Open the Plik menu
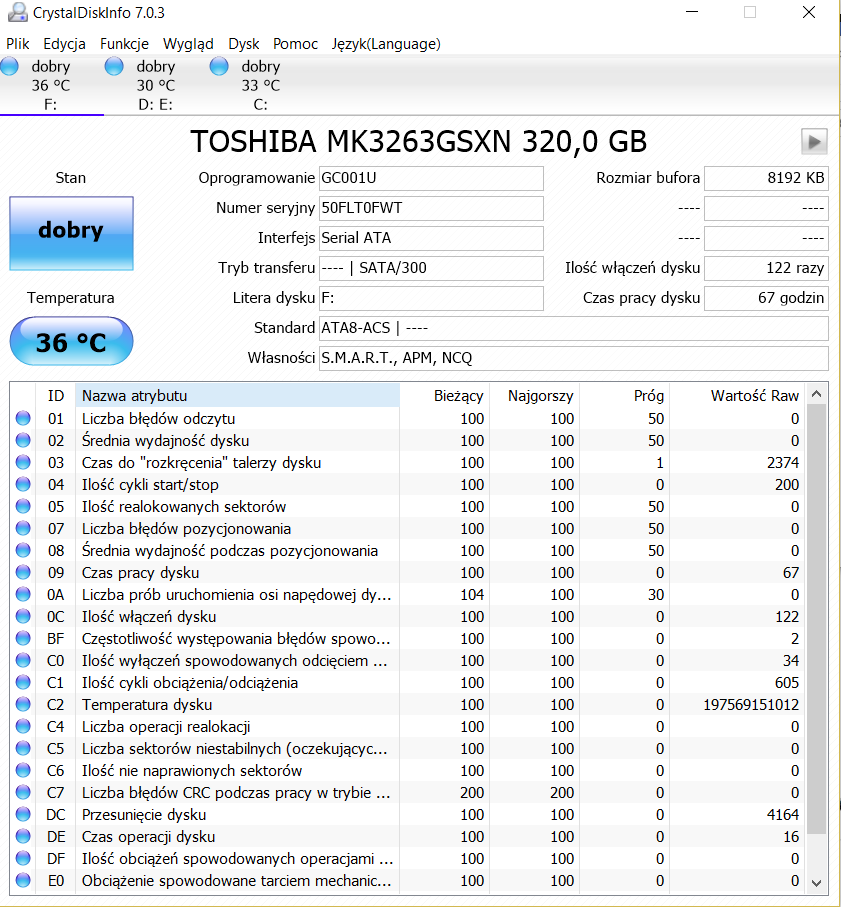This screenshot has height=907, width=841. [18, 44]
